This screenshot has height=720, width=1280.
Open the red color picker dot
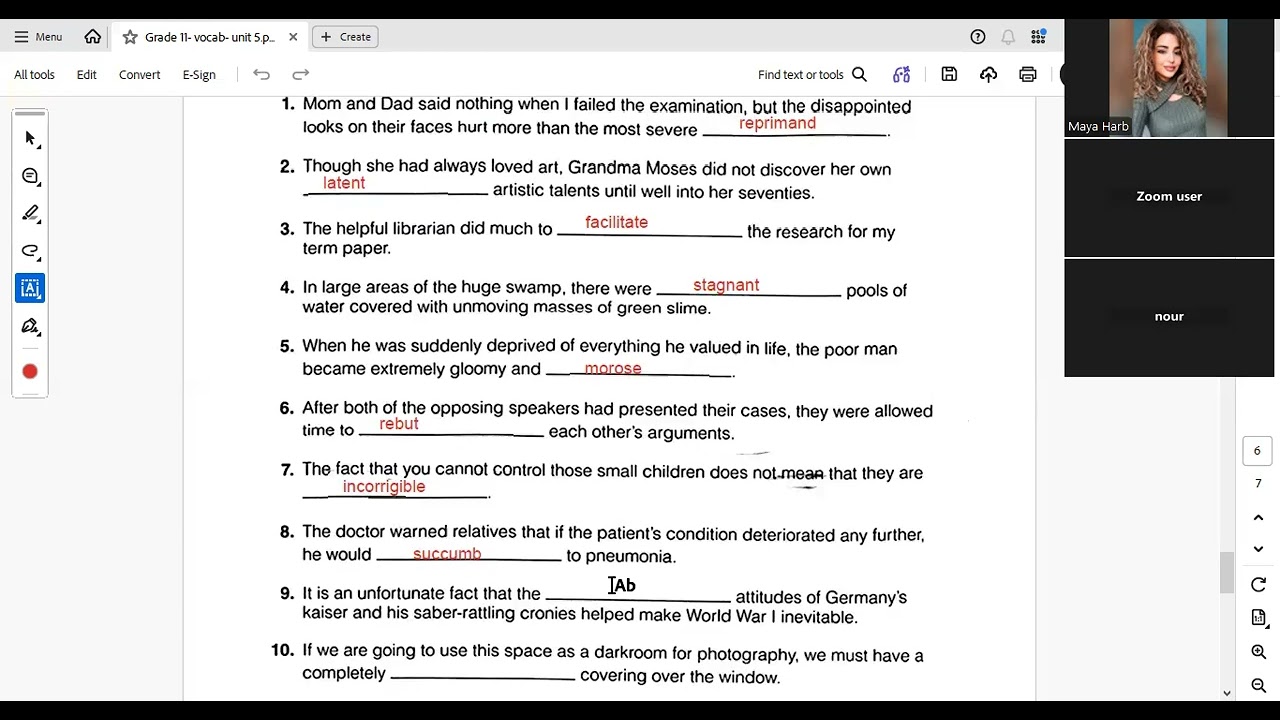coord(30,372)
